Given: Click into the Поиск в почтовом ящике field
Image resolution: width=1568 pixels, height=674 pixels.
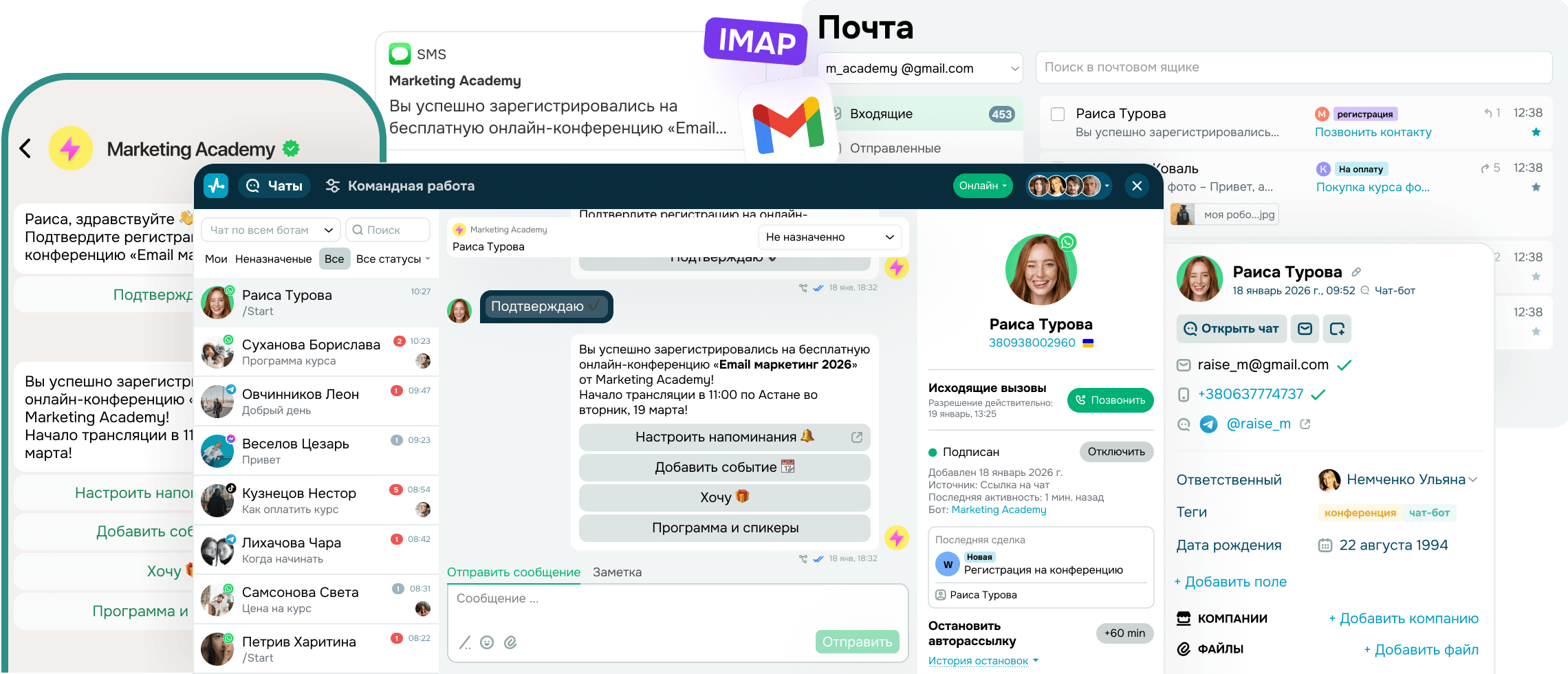Looking at the screenshot, I should [x=1294, y=67].
